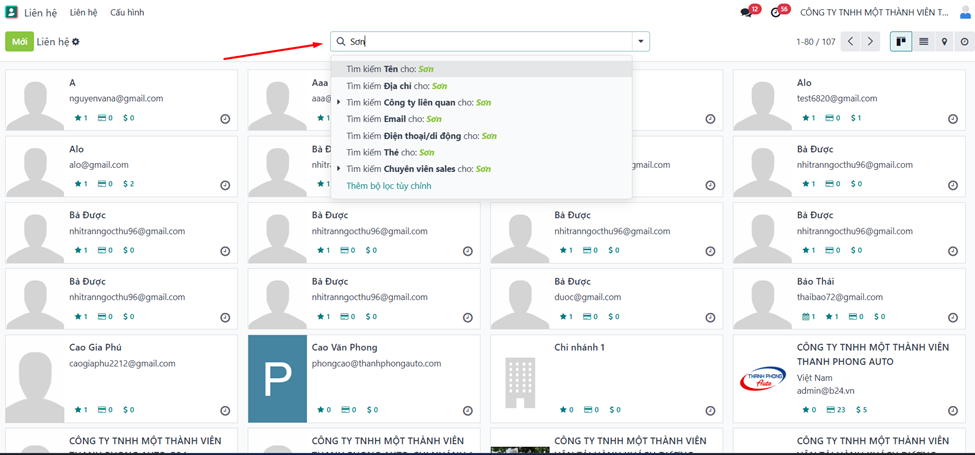
Task: Switch to activity view
Action: (964, 42)
